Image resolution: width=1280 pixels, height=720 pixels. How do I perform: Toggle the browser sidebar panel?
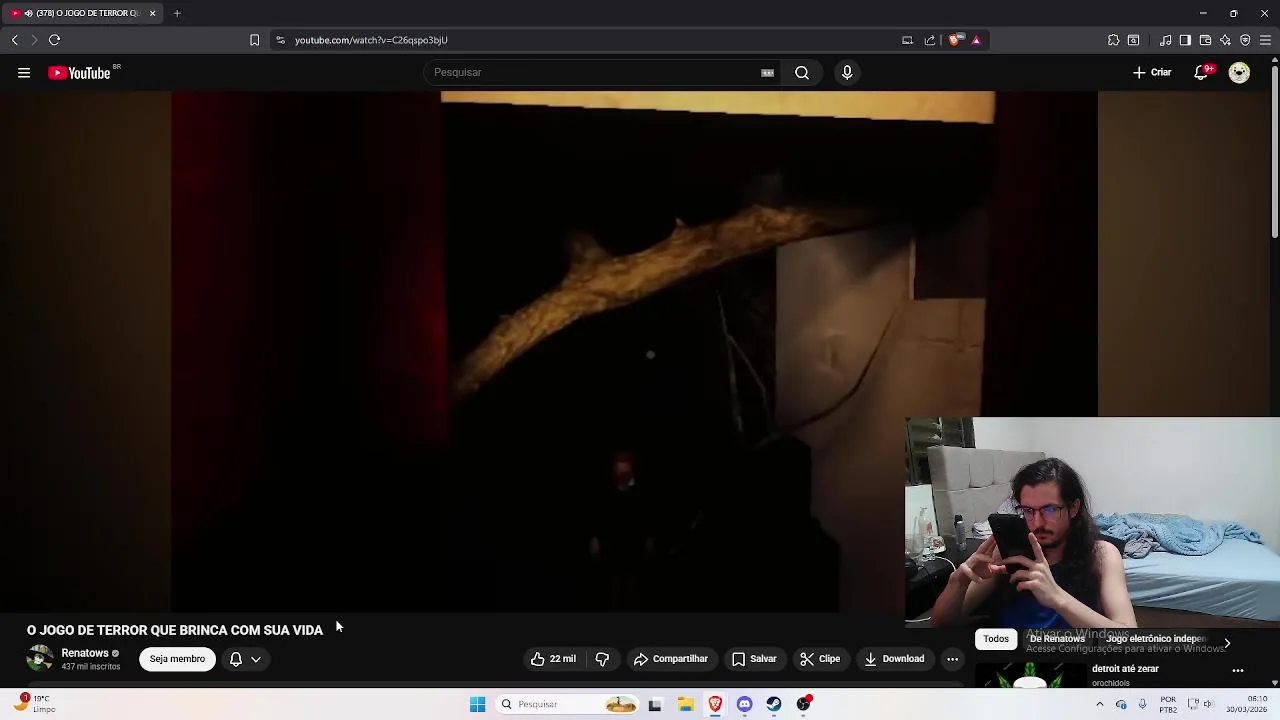tap(1185, 40)
